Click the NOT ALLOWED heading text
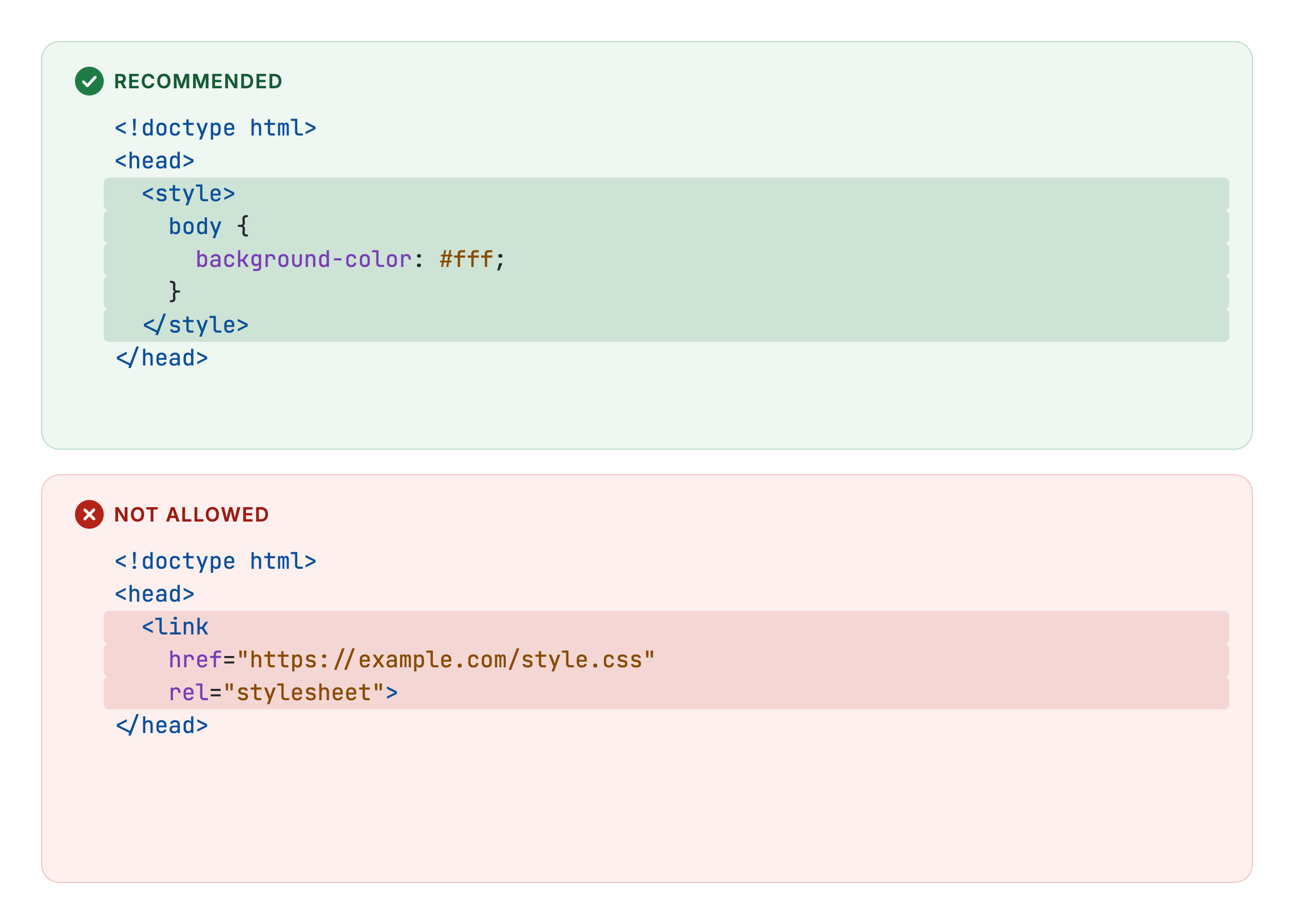This screenshot has height=924, width=1294. point(191,514)
